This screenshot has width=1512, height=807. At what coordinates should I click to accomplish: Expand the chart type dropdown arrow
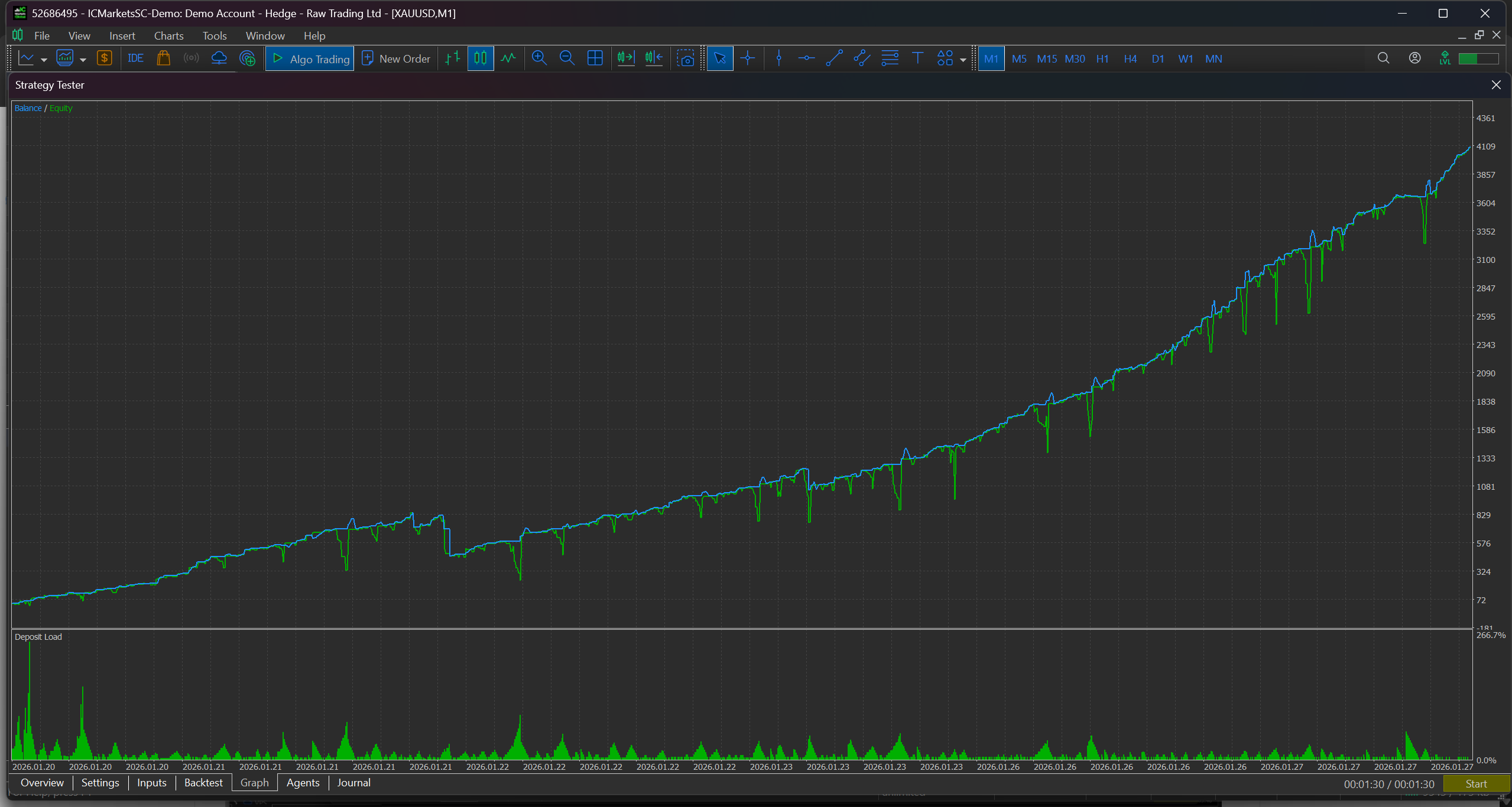(x=44, y=60)
